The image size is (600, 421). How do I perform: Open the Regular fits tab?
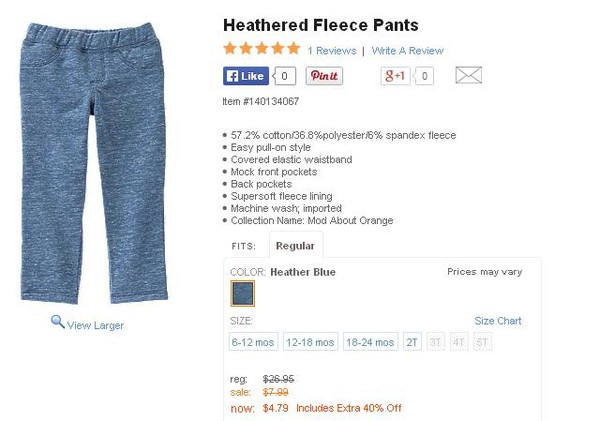tap(295, 246)
